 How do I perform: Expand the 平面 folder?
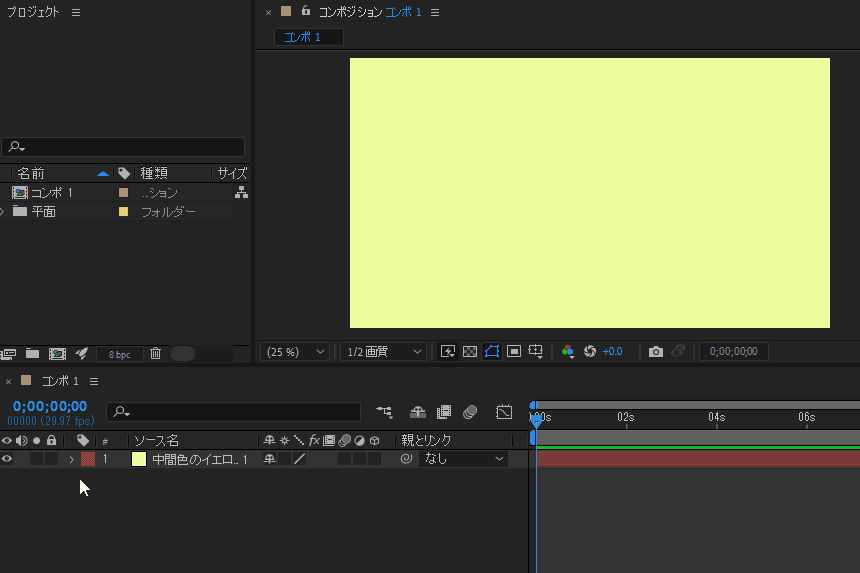(3, 211)
